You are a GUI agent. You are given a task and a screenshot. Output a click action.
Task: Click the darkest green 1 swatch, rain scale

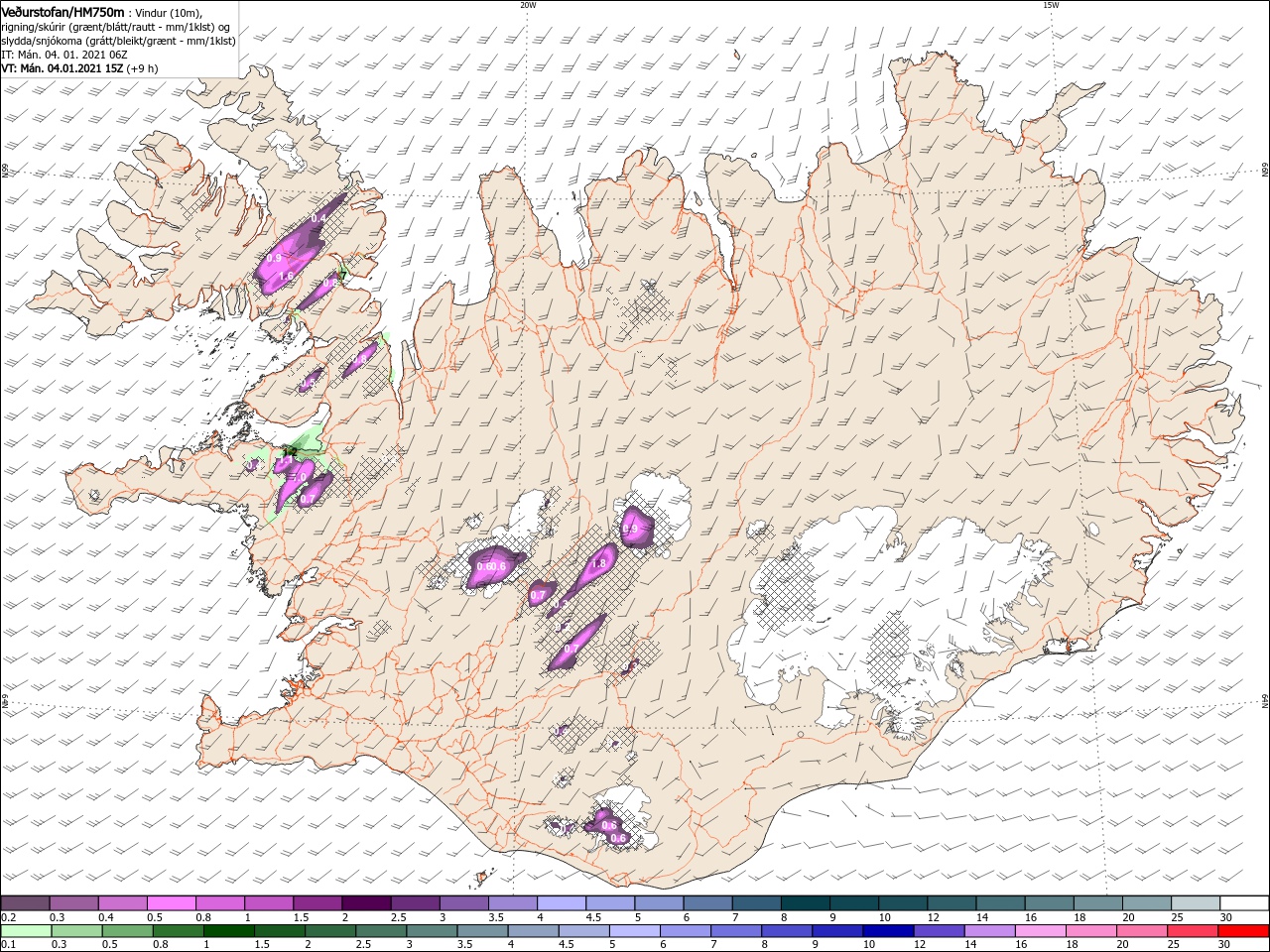pyautogui.click(x=228, y=931)
